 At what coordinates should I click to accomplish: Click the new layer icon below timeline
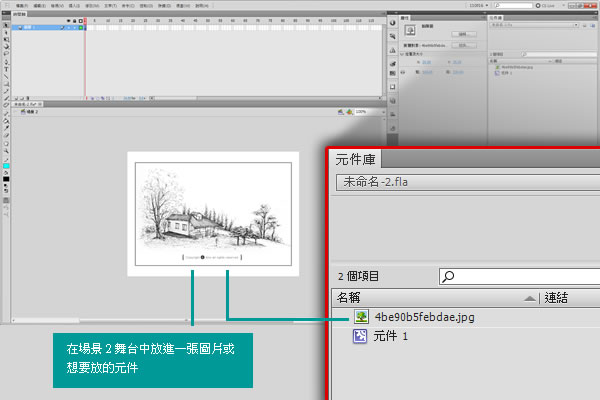pyautogui.click(x=16, y=98)
